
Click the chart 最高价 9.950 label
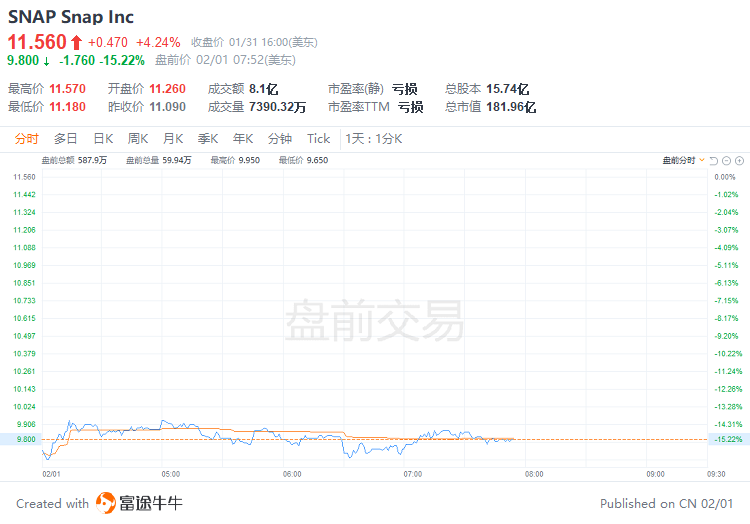tap(235, 160)
